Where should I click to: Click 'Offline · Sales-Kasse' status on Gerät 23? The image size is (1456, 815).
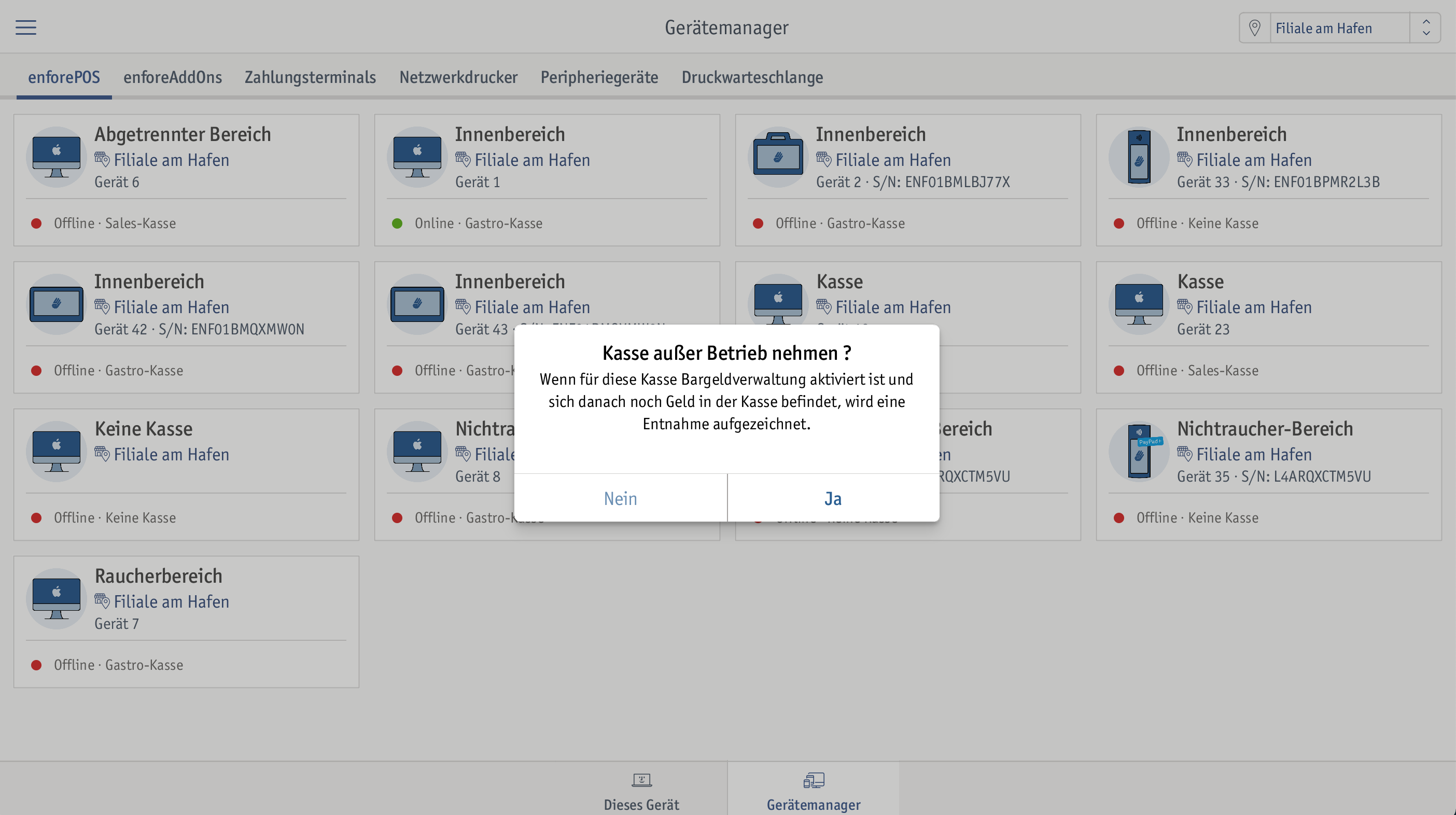tap(1197, 371)
